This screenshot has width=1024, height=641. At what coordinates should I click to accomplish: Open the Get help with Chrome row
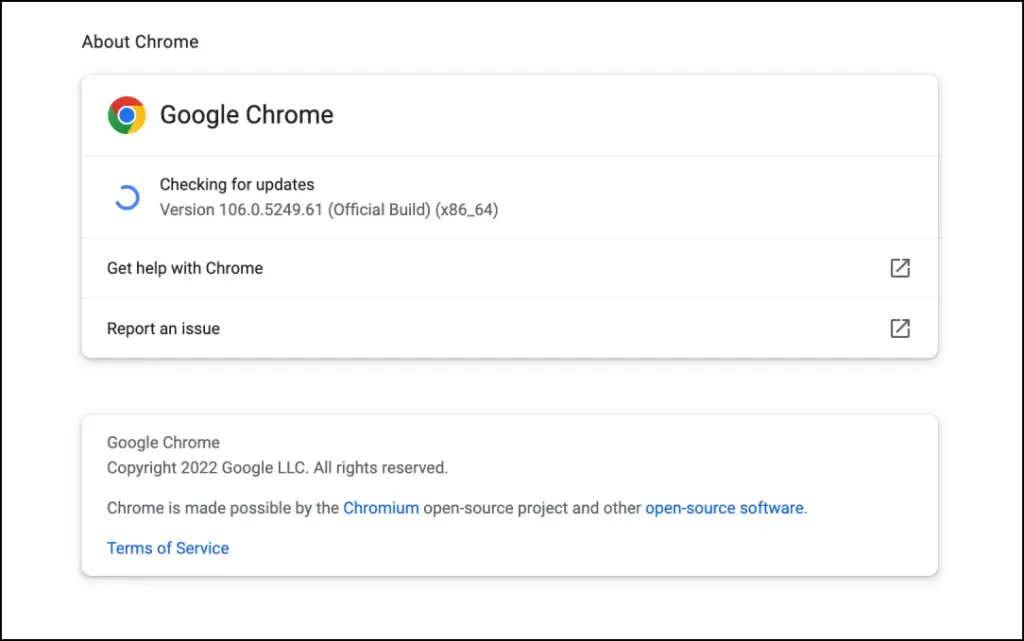point(509,268)
